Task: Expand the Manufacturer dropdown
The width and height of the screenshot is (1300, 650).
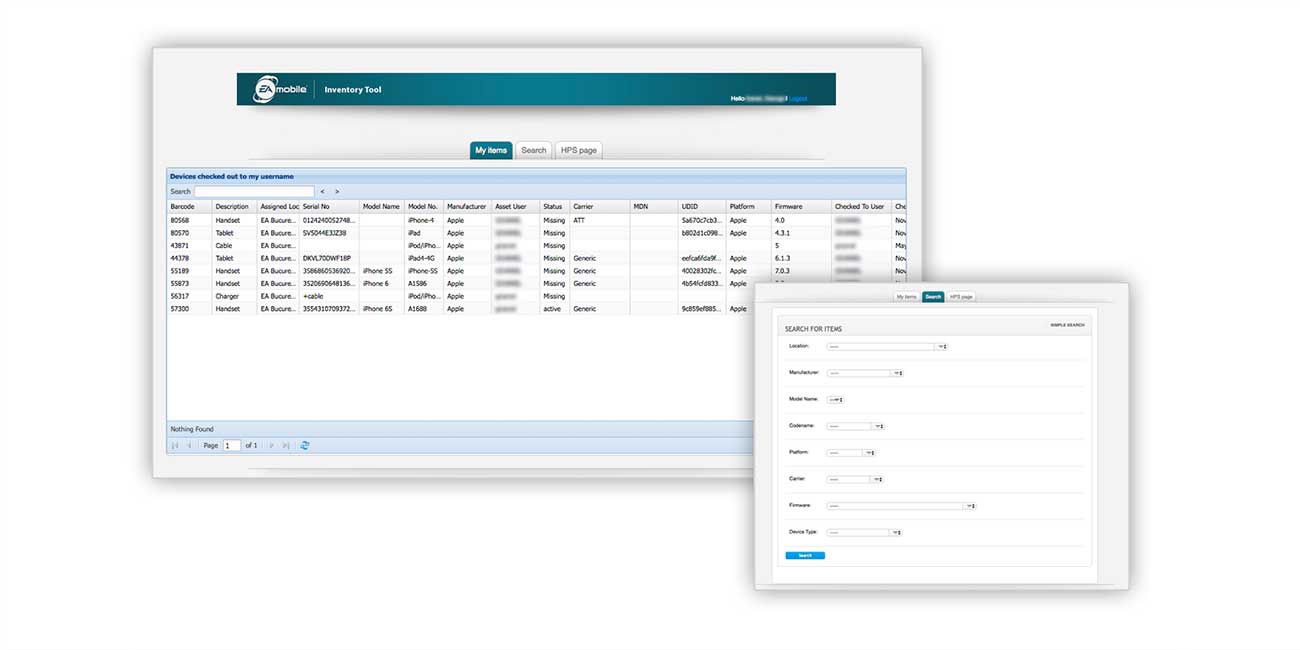Action: (x=863, y=373)
